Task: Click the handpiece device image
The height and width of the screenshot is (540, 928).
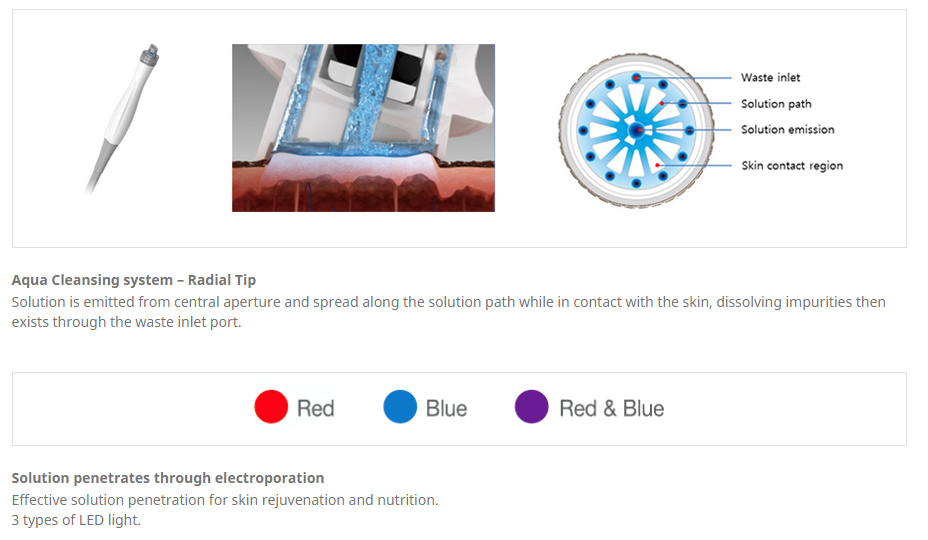Action: pyautogui.click(x=122, y=118)
